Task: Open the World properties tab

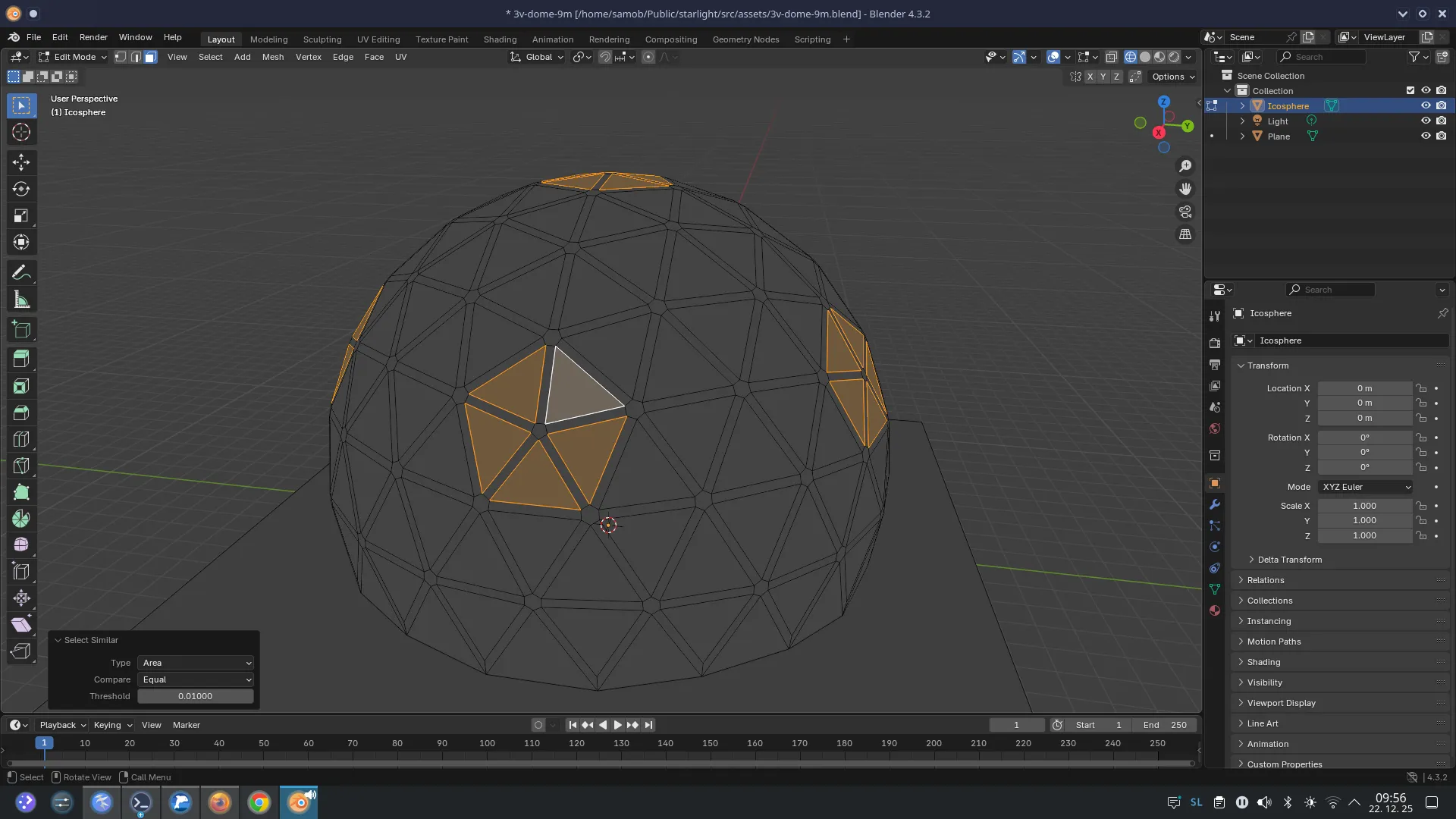Action: point(1215,428)
